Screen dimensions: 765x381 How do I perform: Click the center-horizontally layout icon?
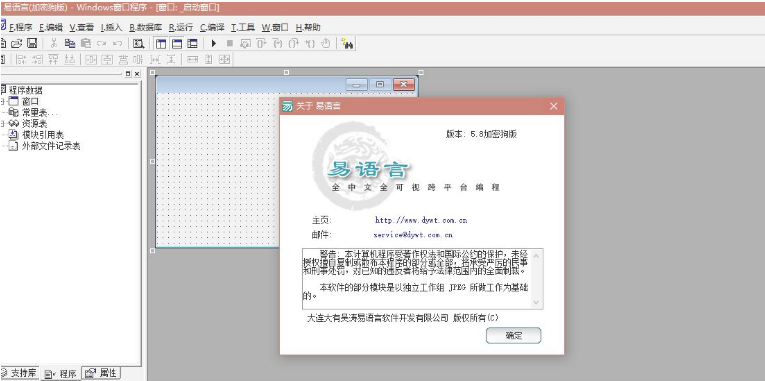[91, 60]
